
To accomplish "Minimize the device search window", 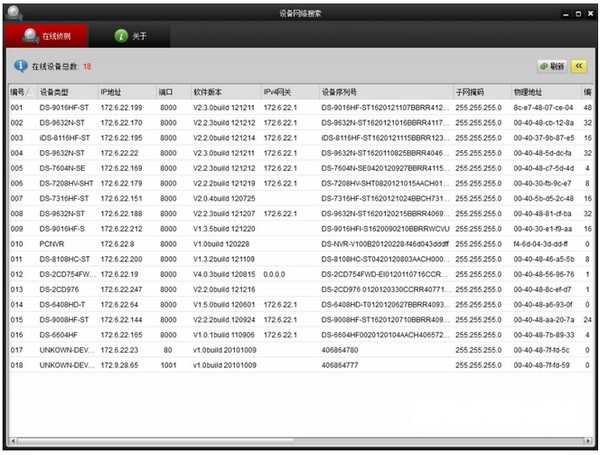I will (566, 14).
